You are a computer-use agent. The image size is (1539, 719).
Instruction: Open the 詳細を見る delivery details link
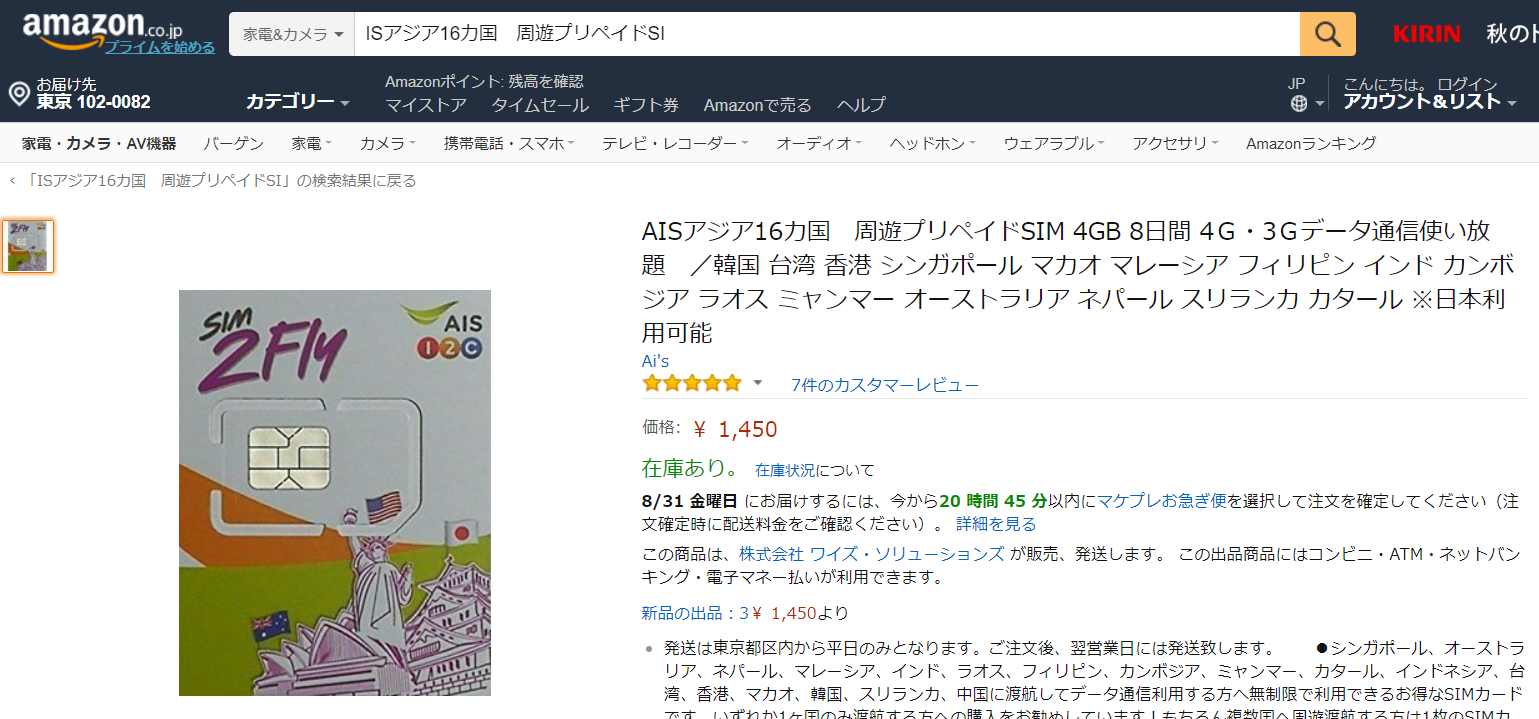(996, 524)
